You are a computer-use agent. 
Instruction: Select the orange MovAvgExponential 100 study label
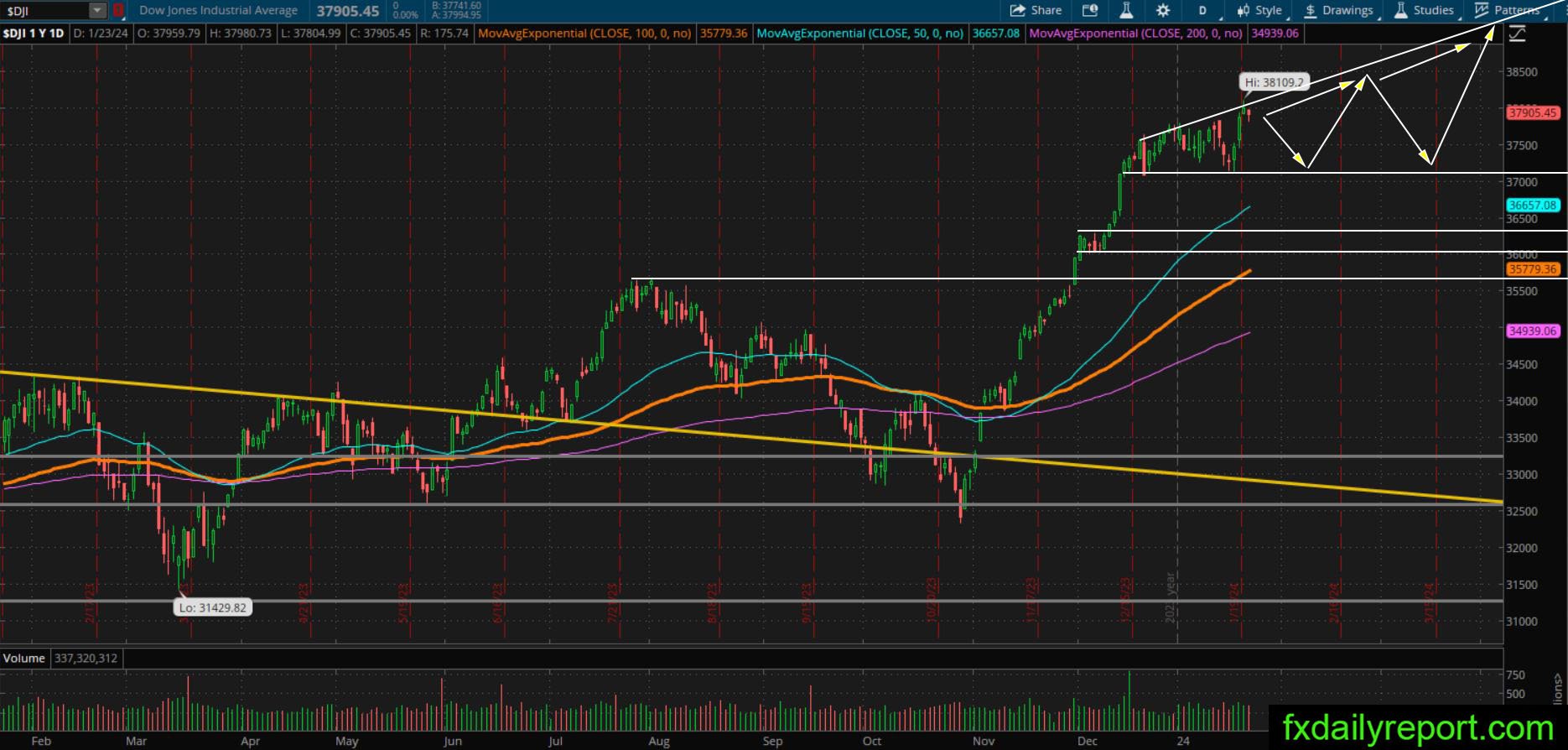click(x=584, y=34)
